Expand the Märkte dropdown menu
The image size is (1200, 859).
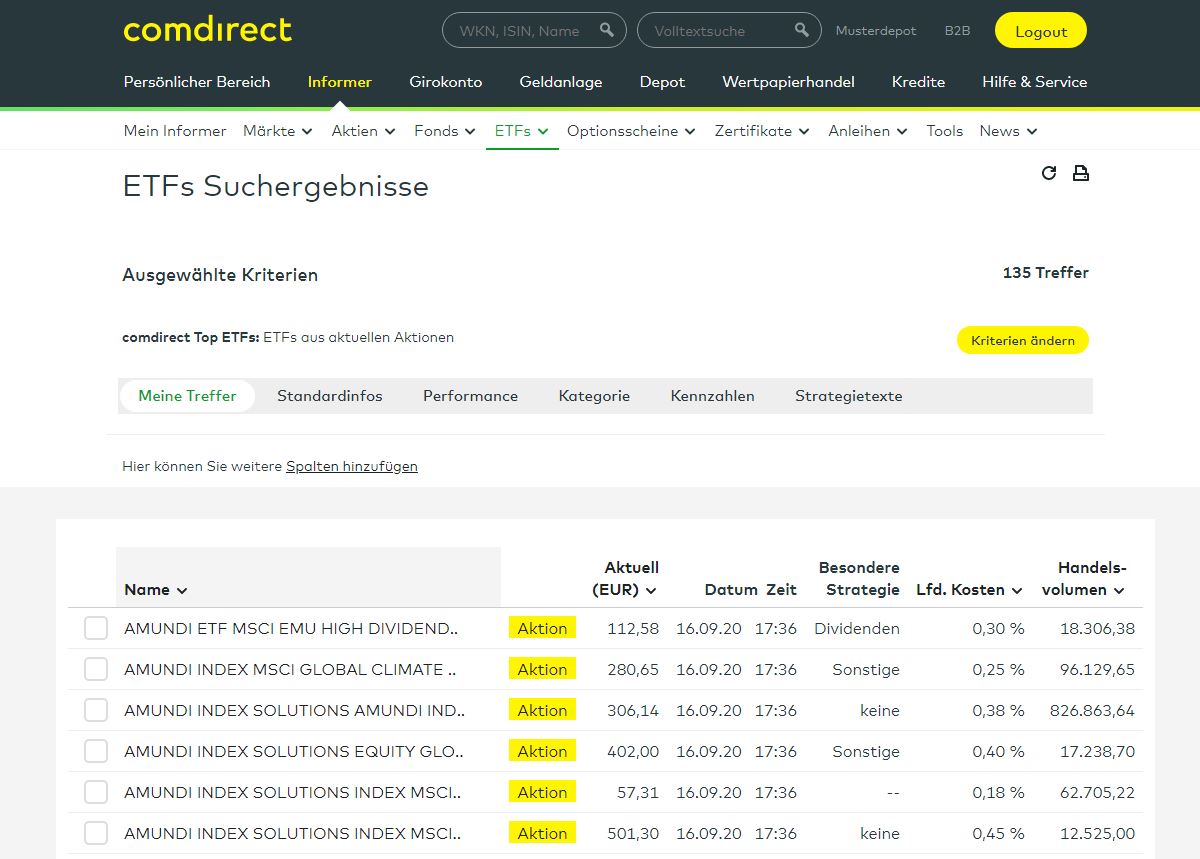(277, 131)
